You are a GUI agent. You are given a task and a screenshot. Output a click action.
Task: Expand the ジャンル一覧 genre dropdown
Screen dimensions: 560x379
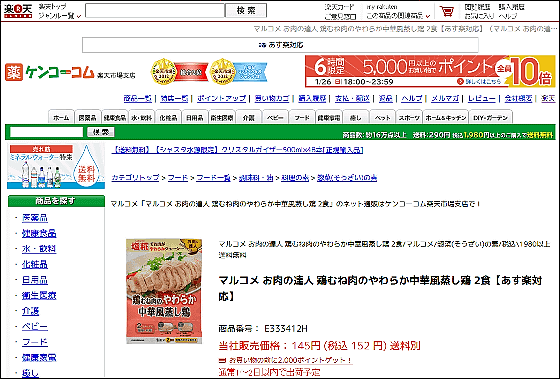(60, 16)
